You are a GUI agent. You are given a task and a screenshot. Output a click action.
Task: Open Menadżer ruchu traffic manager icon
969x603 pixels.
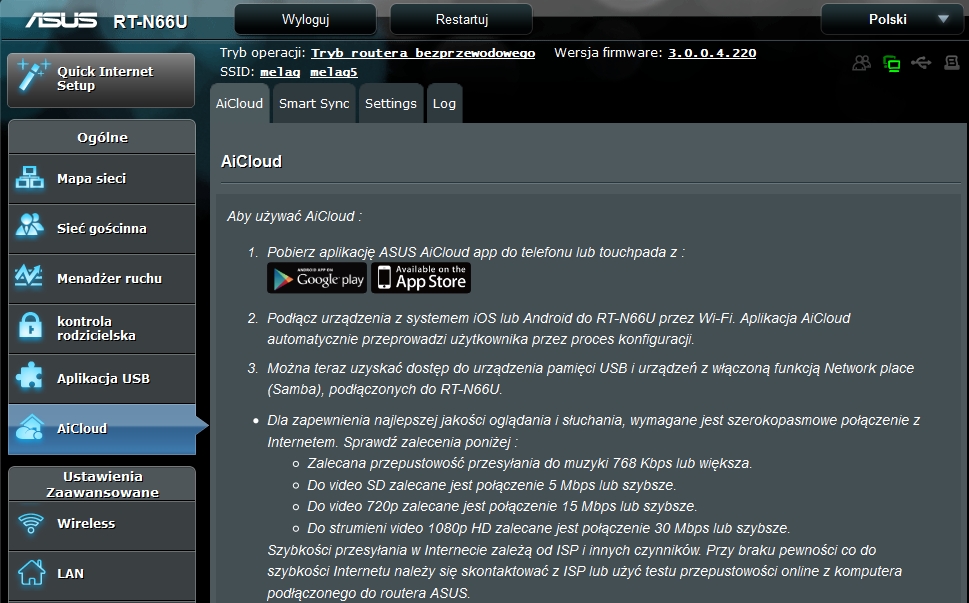point(29,277)
